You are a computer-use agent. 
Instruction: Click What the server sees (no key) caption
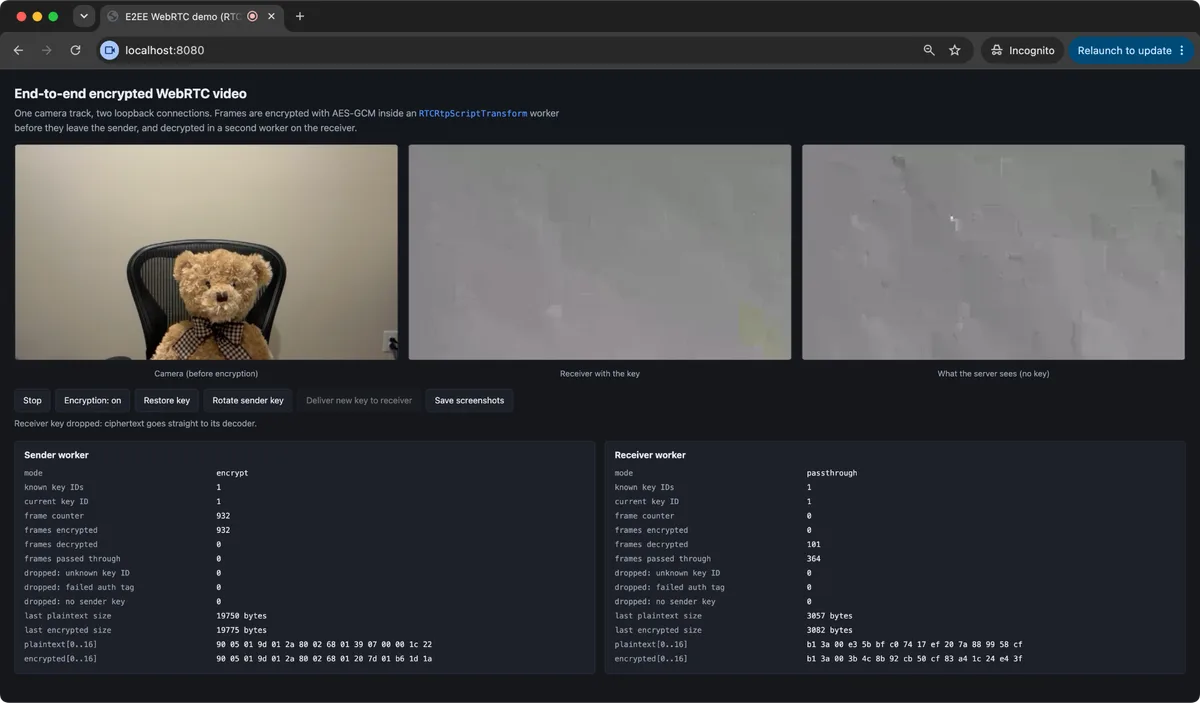tap(993, 373)
